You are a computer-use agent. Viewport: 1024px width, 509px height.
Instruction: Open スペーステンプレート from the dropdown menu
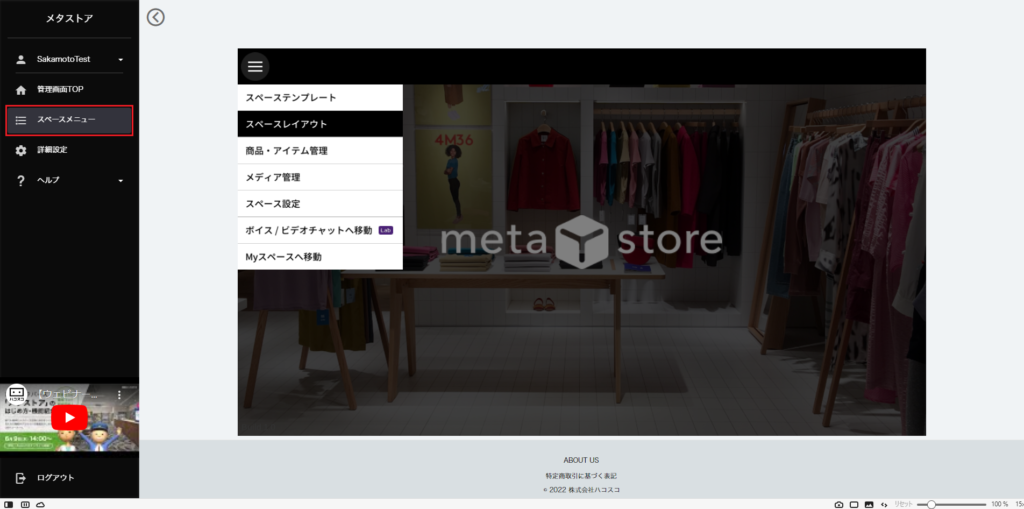click(x=320, y=98)
